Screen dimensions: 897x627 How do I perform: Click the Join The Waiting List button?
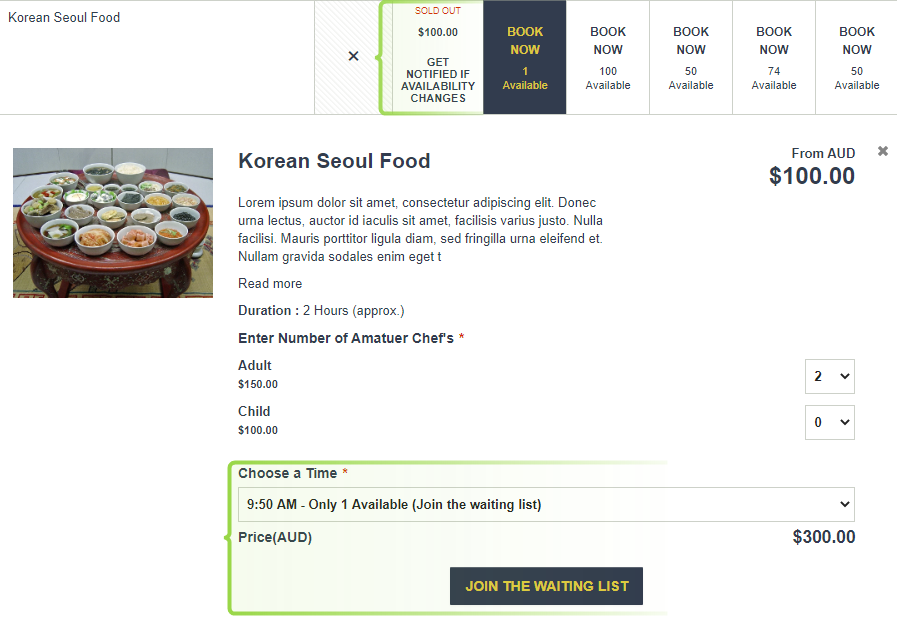point(546,586)
